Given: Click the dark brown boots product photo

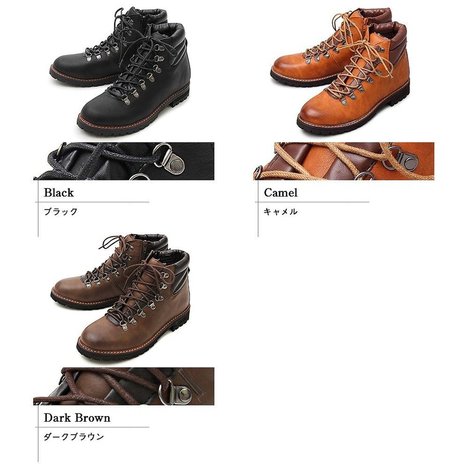Looking at the screenshot, I should pos(120,297).
